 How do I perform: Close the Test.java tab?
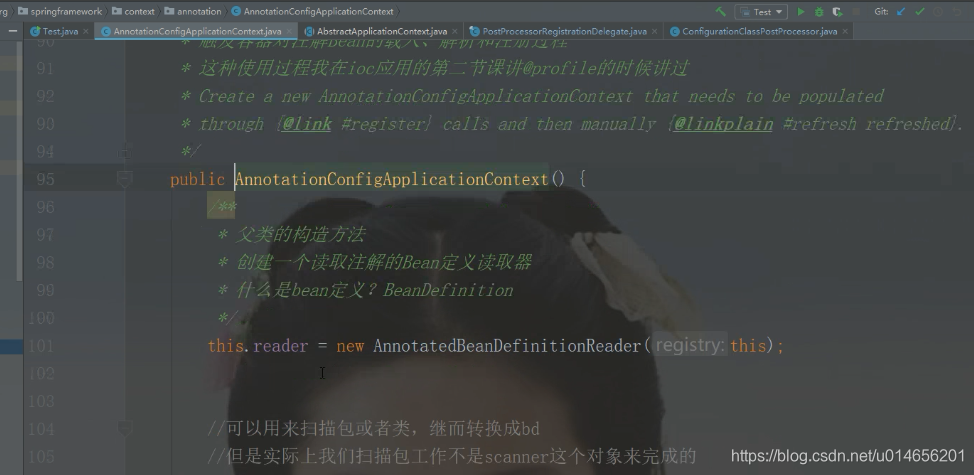pyautogui.click(x=86, y=31)
